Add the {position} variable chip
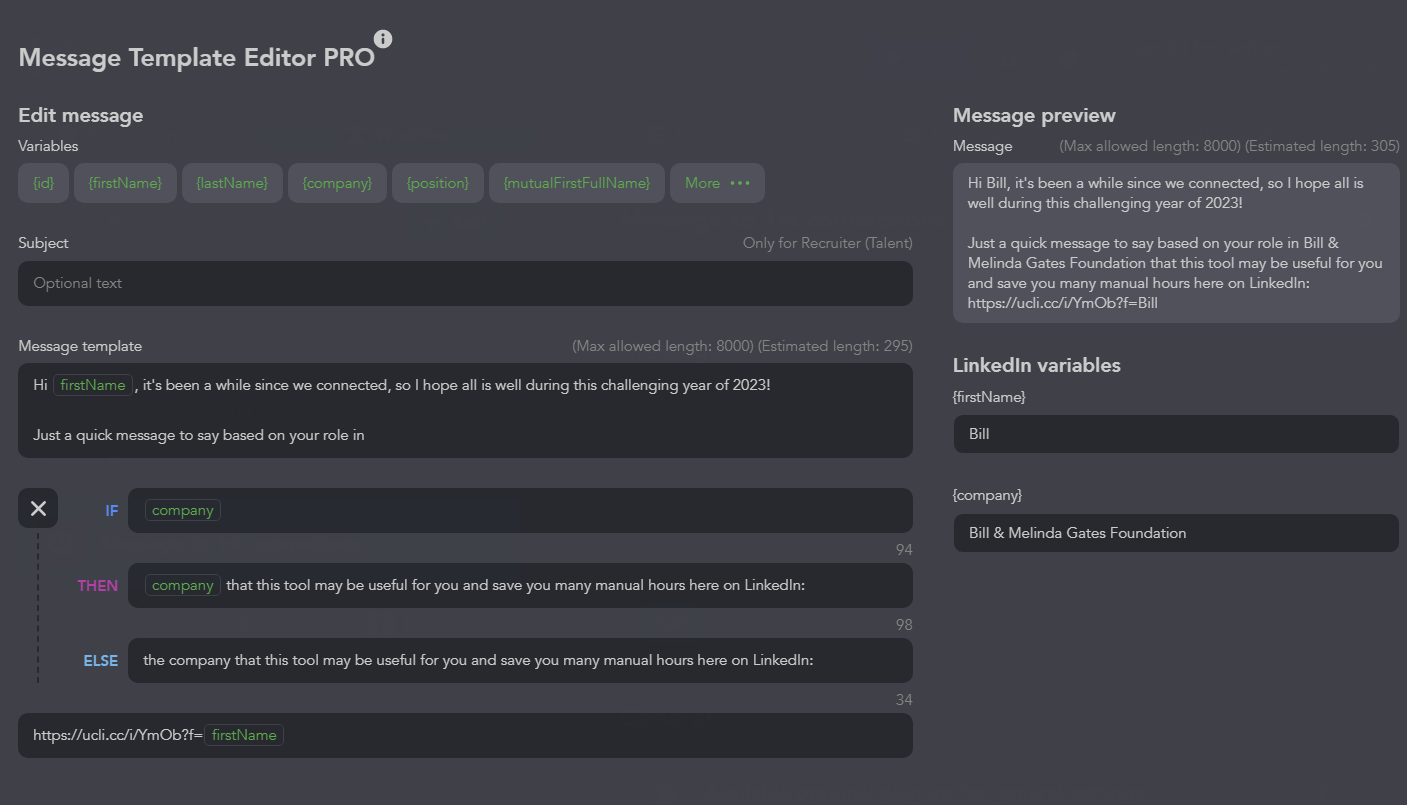 tap(438, 183)
